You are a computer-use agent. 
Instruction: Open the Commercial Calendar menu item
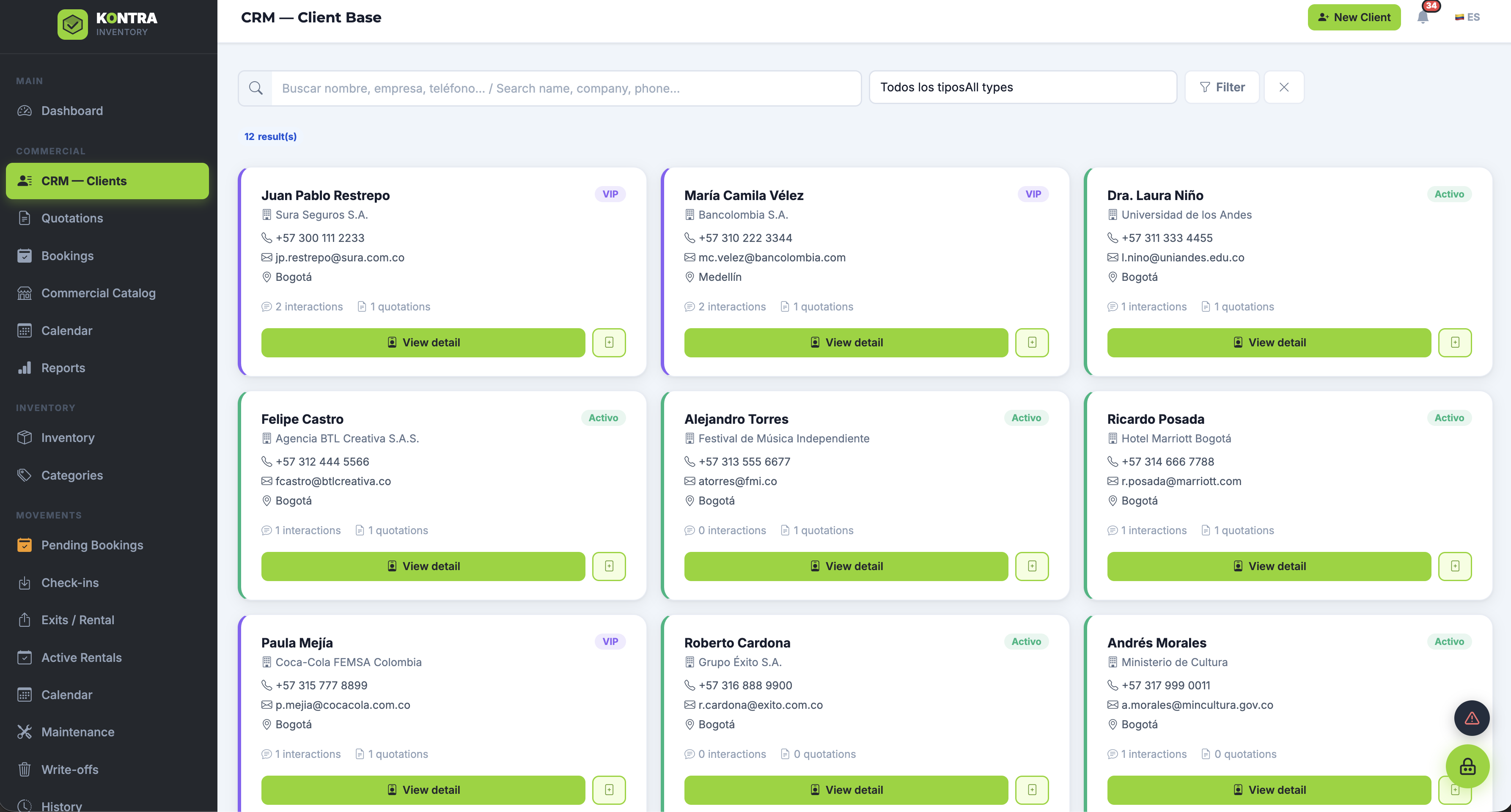click(107, 331)
